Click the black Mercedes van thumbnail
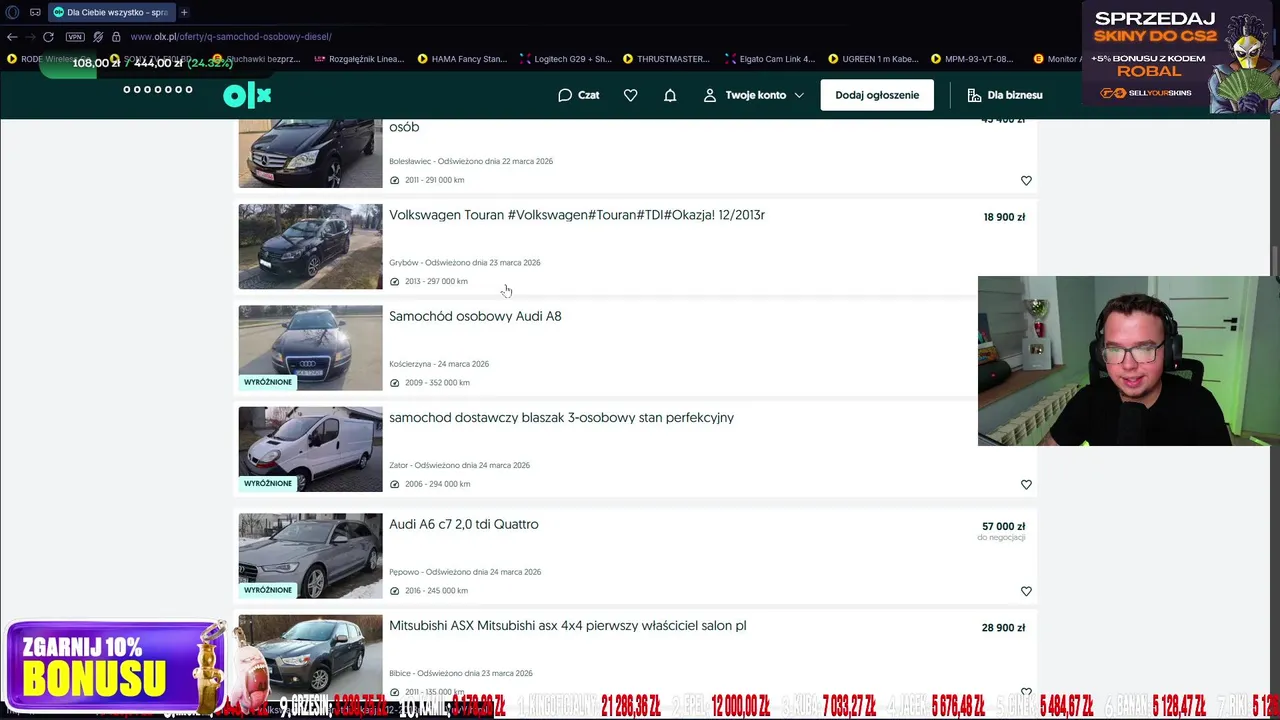1280x720 pixels. pyautogui.click(x=310, y=153)
